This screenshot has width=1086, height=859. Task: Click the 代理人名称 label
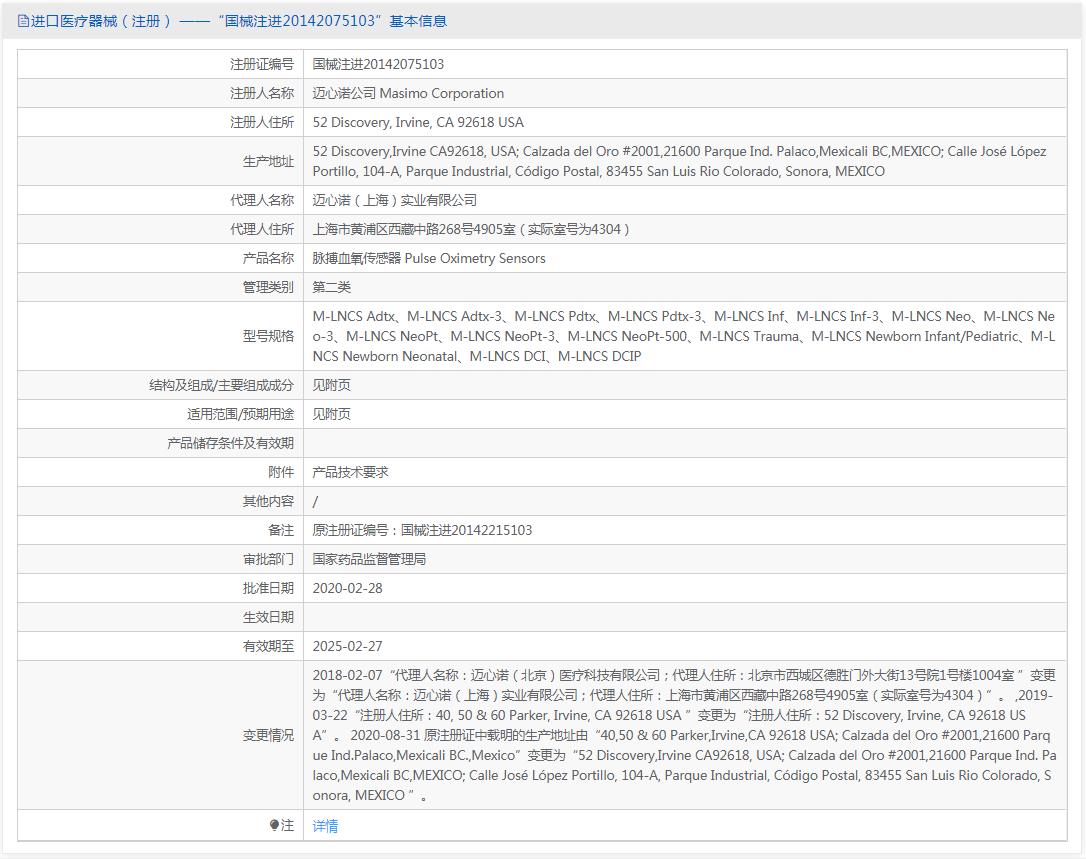262,200
